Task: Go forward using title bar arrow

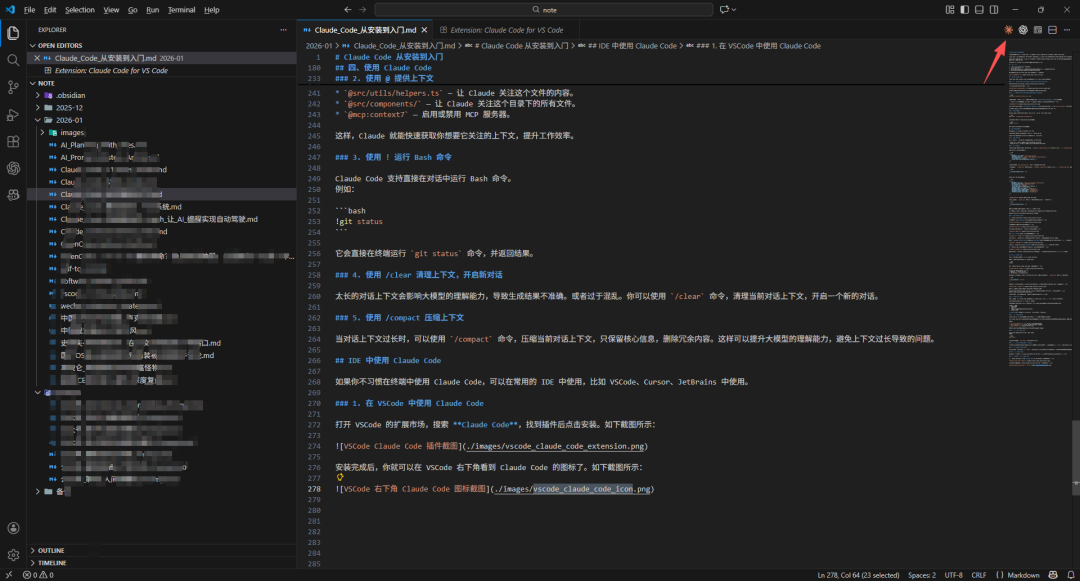Action: coord(363,10)
